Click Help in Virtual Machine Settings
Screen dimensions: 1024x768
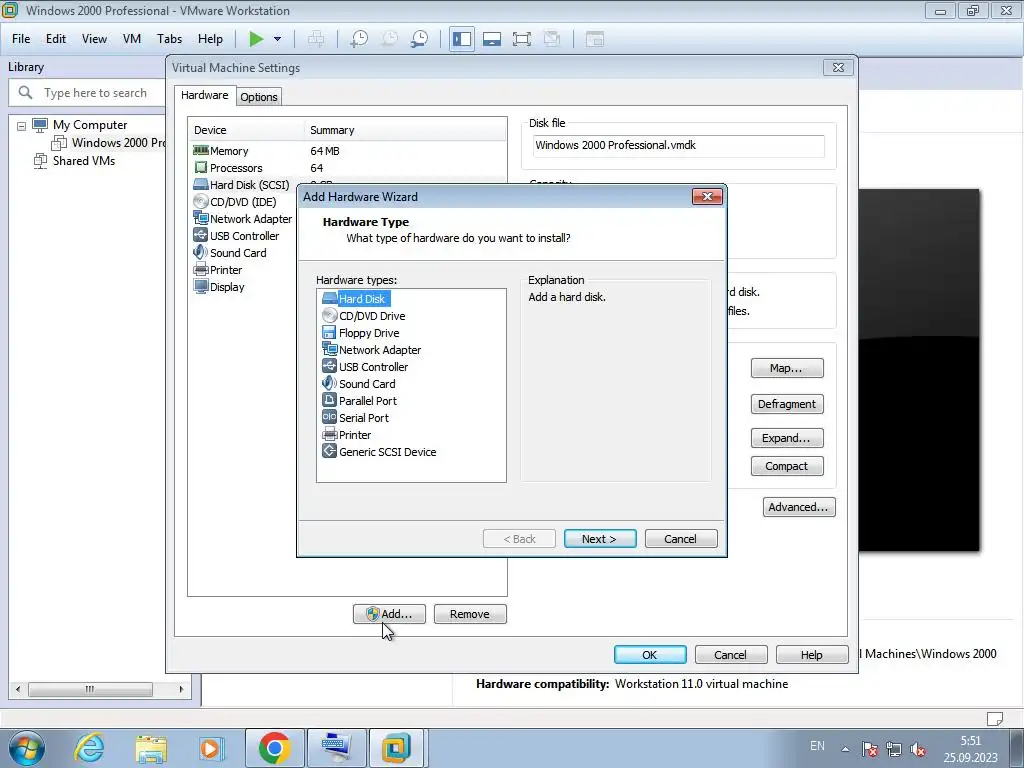[812, 654]
